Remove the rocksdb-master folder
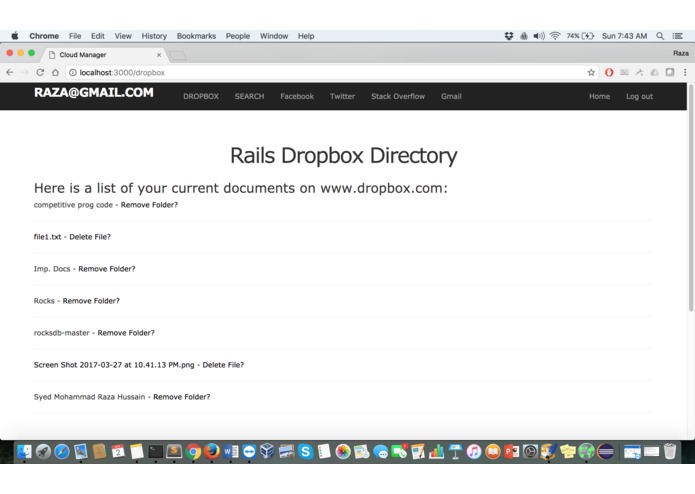695x494 pixels. coord(126,332)
